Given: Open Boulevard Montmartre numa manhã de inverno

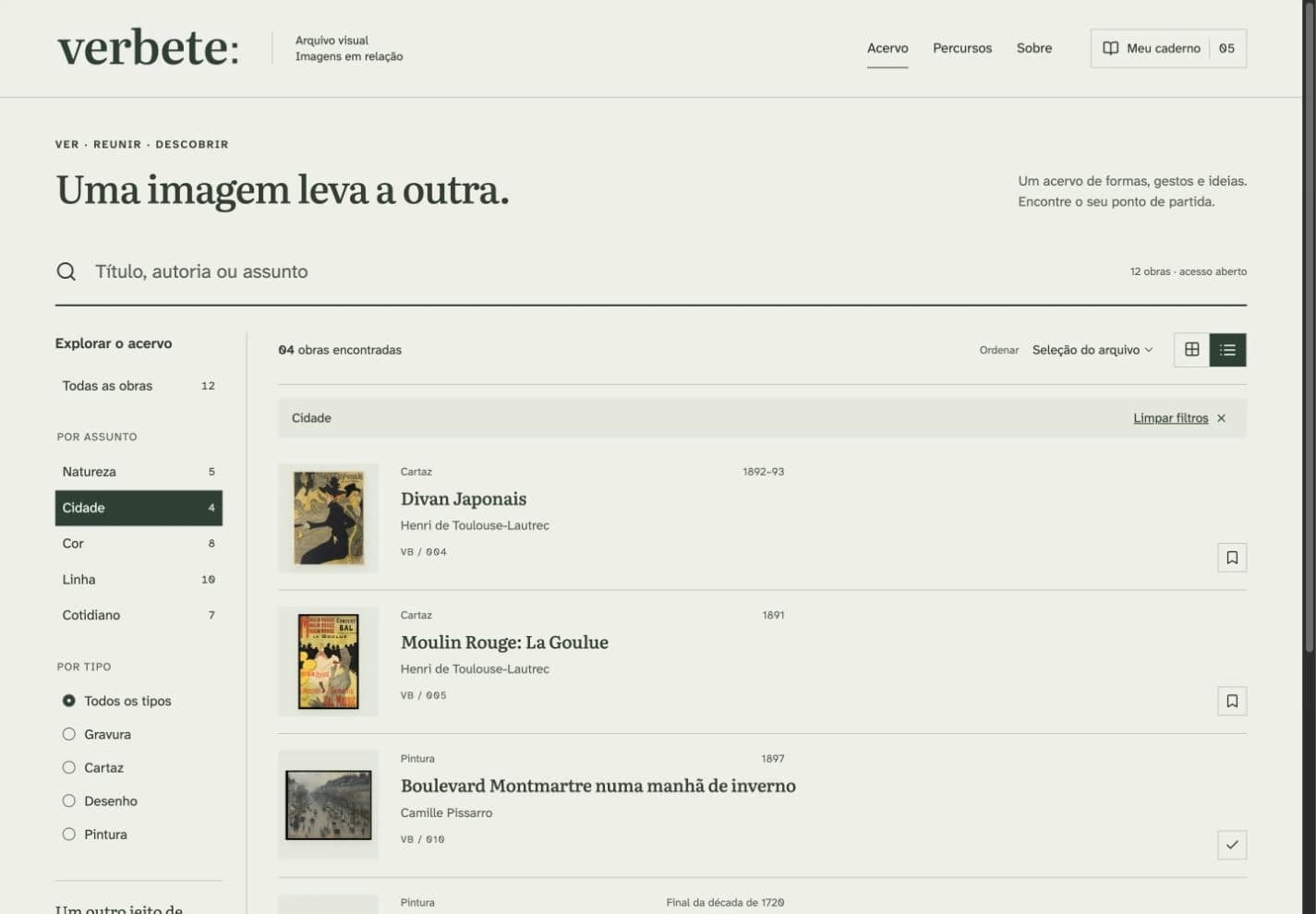Looking at the screenshot, I should (x=598, y=786).
